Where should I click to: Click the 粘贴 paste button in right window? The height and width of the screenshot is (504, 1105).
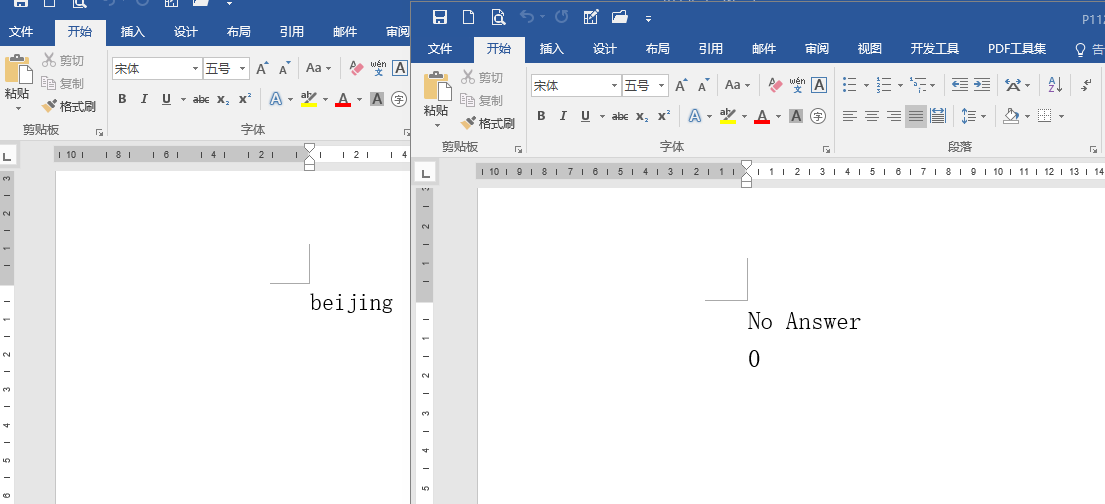(436, 100)
